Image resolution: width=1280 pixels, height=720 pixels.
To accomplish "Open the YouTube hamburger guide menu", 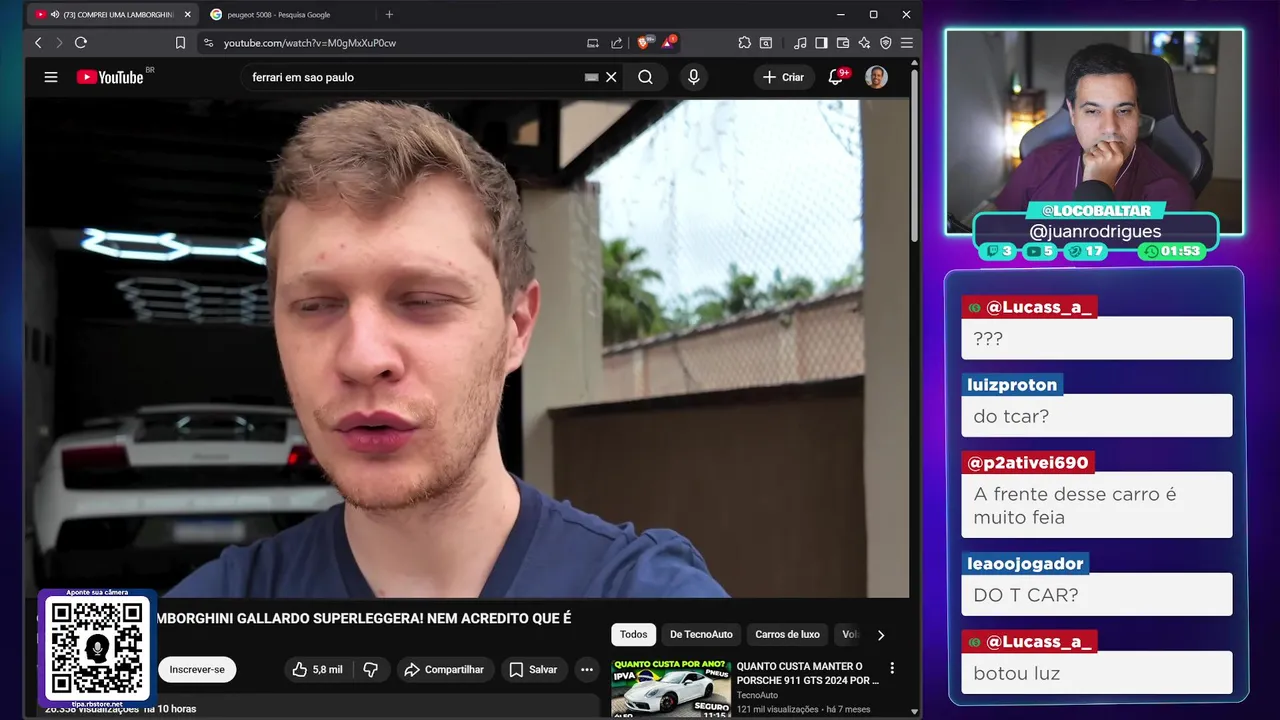I will coord(51,77).
